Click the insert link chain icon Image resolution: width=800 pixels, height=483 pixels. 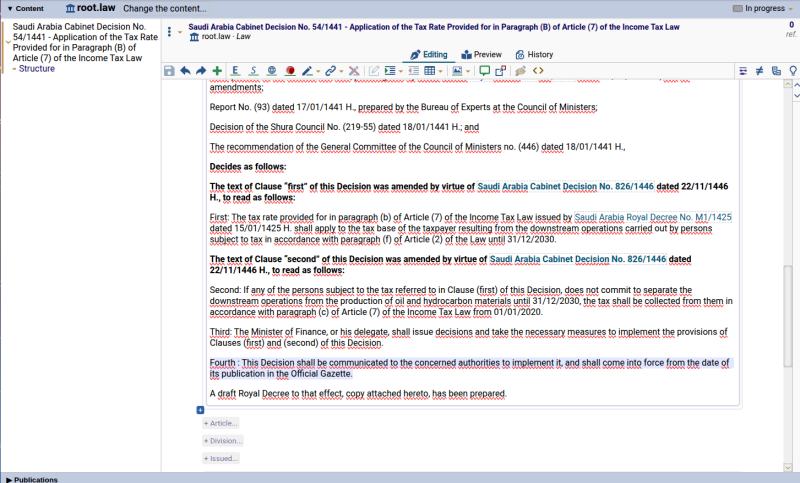331,71
